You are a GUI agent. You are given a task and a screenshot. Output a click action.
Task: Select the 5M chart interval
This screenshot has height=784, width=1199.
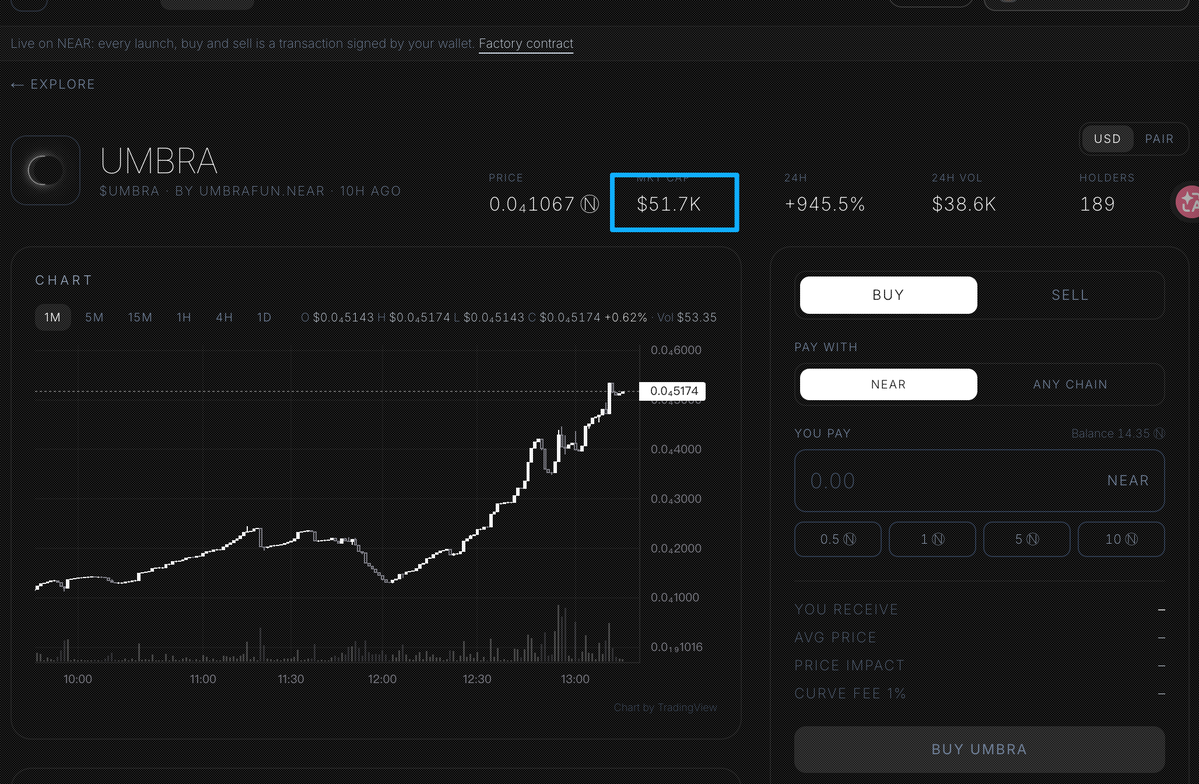[x=94, y=317]
